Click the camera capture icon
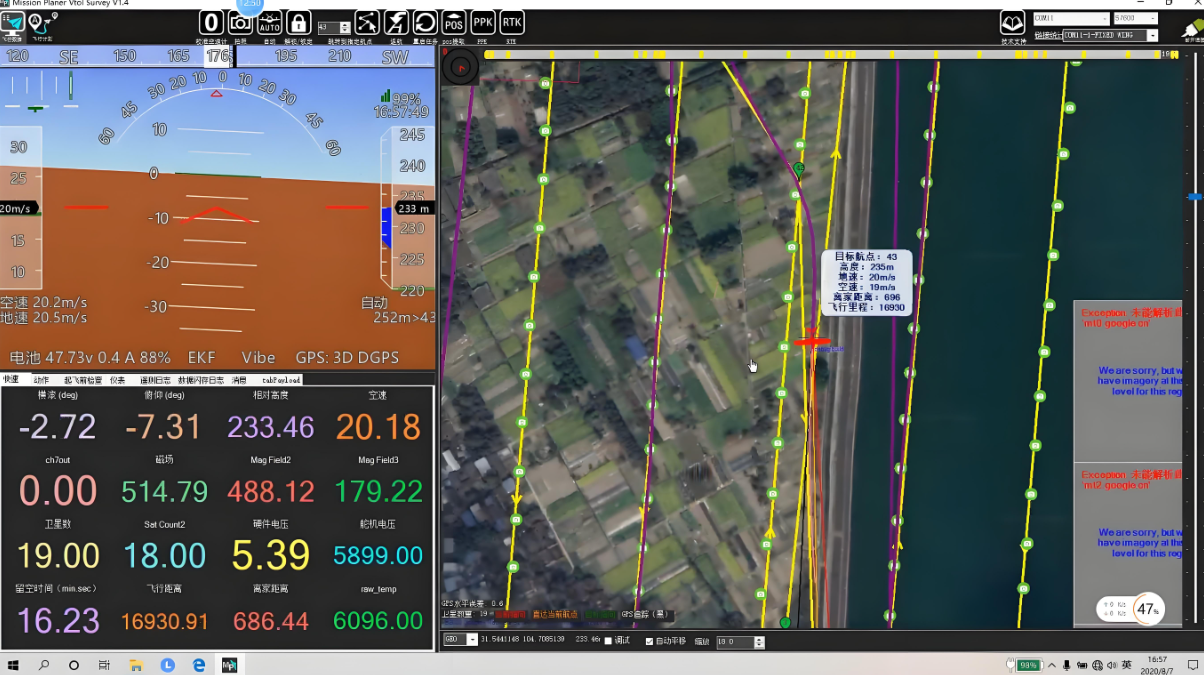Image resolution: width=1204 pixels, height=675 pixels. [240, 23]
